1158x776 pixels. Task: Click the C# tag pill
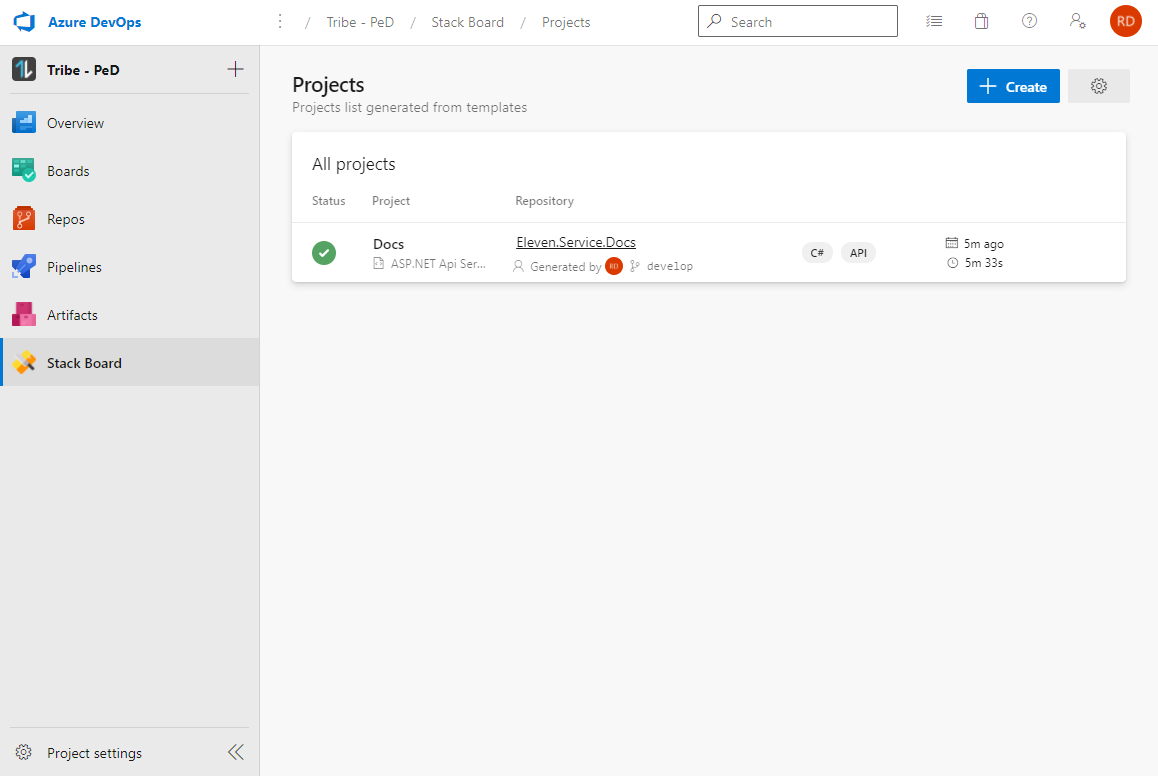[x=817, y=253]
